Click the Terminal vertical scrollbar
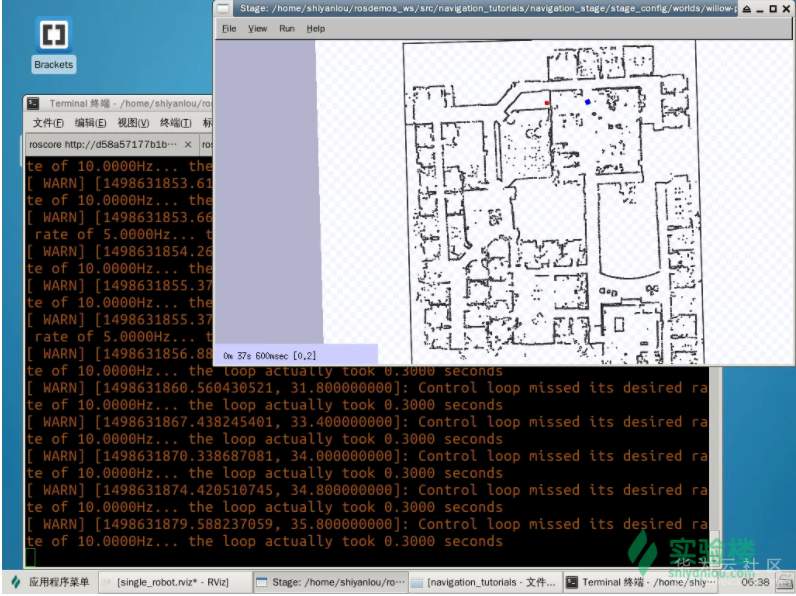The height and width of the screenshot is (596, 796). 715,466
